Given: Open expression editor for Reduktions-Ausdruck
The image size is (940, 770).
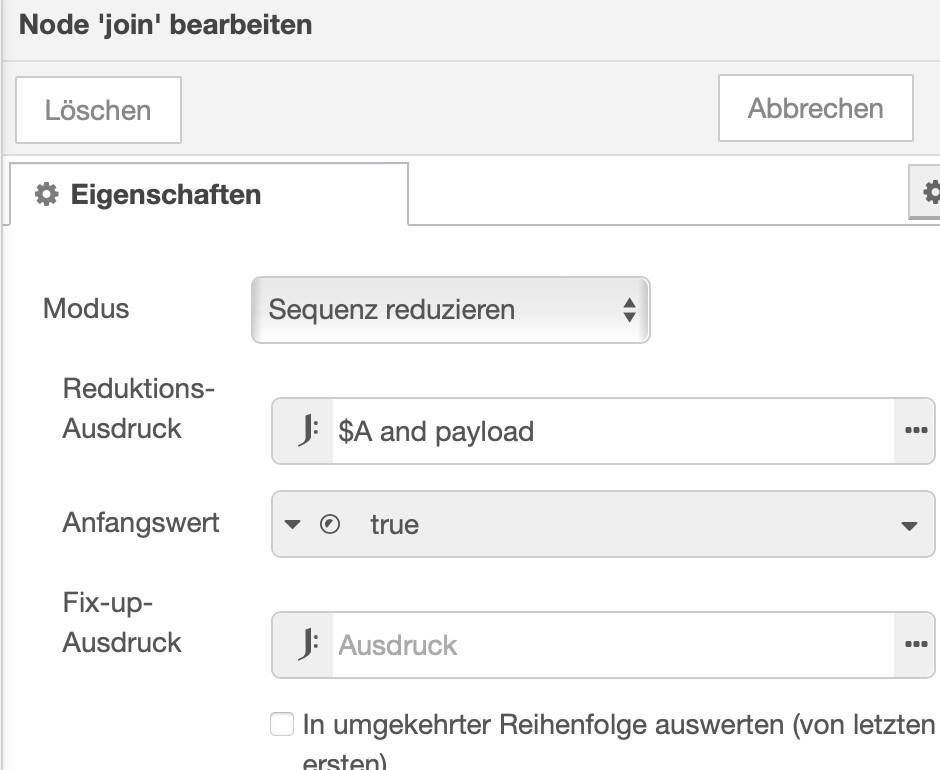Looking at the screenshot, I should click(x=913, y=431).
